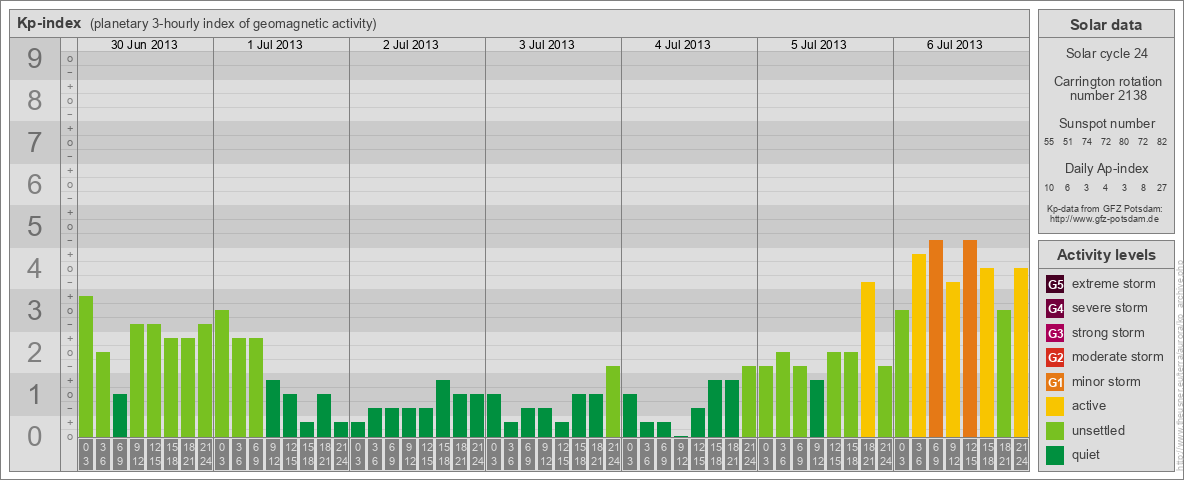Viewport: 1184px width, 480px height.
Task: Click the yellow 'active' legend swatch
Action: click(1055, 406)
